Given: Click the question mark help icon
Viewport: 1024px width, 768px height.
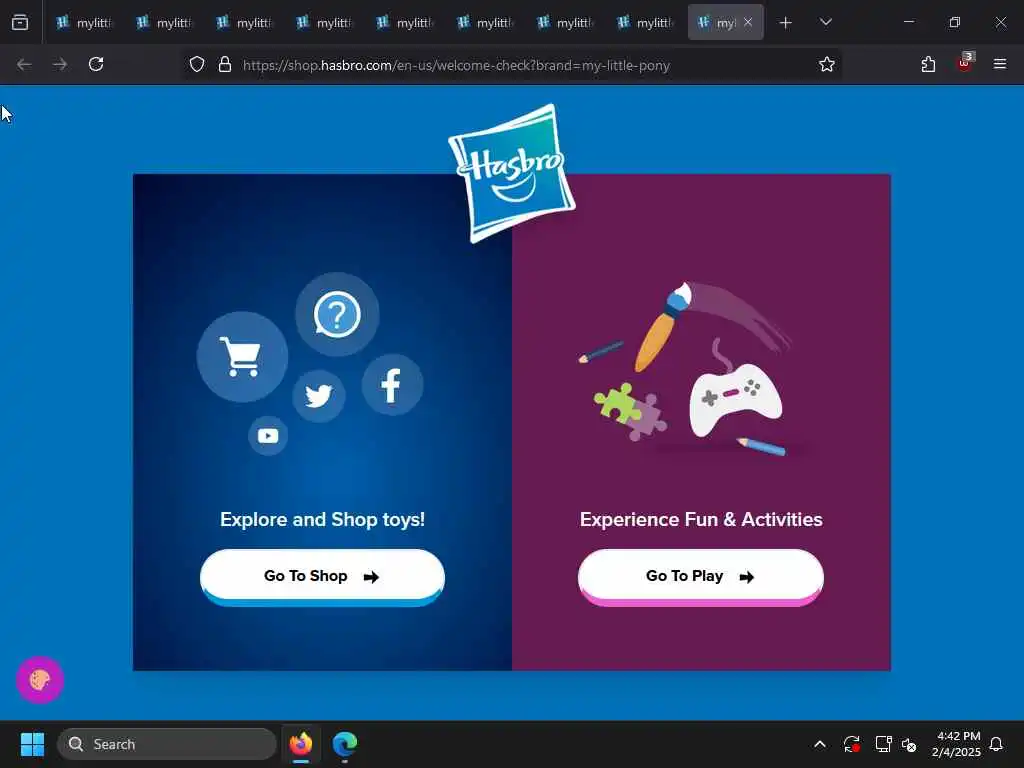Looking at the screenshot, I should click(337, 314).
